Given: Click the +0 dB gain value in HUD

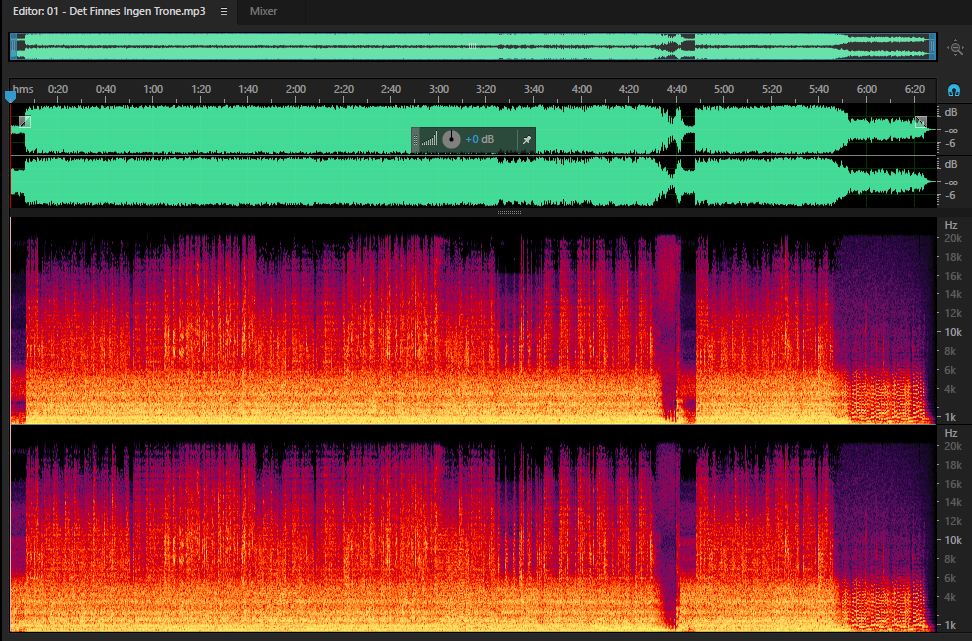Looking at the screenshot, I should [480, 139].
